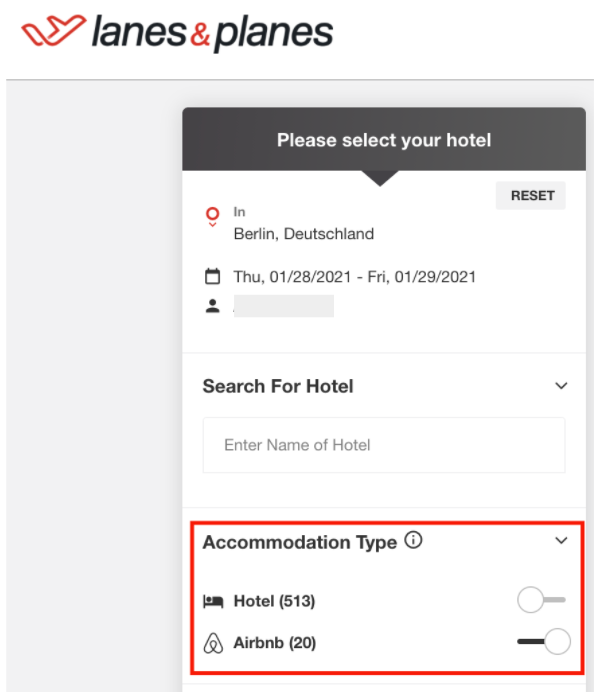Click the RESET button
This screenshot has height=692, width=594.
[x=531, y=196]
